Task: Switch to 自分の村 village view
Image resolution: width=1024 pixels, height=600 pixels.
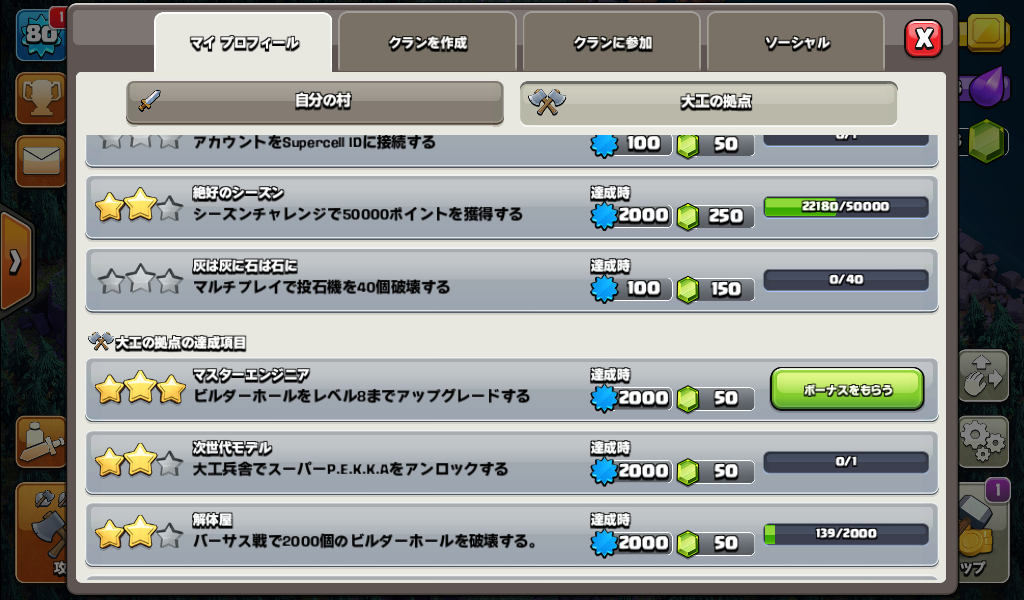Action: point(315,102)
